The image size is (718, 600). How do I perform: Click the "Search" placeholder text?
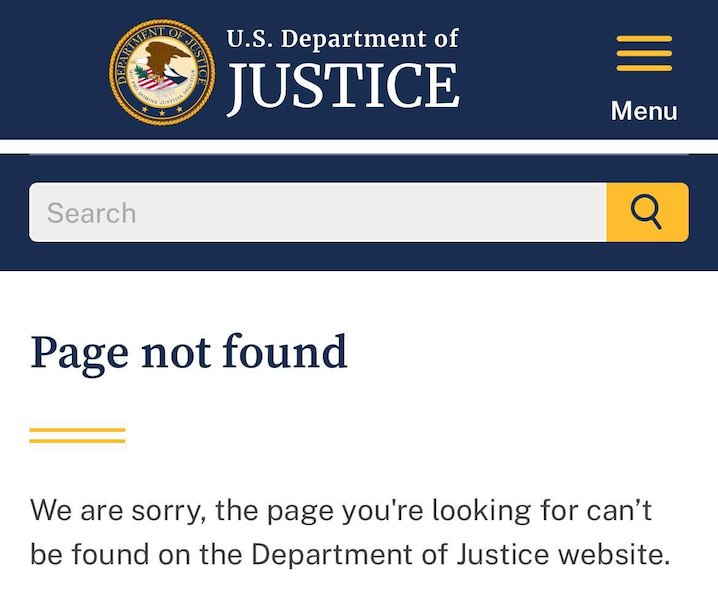coord(91,213)
